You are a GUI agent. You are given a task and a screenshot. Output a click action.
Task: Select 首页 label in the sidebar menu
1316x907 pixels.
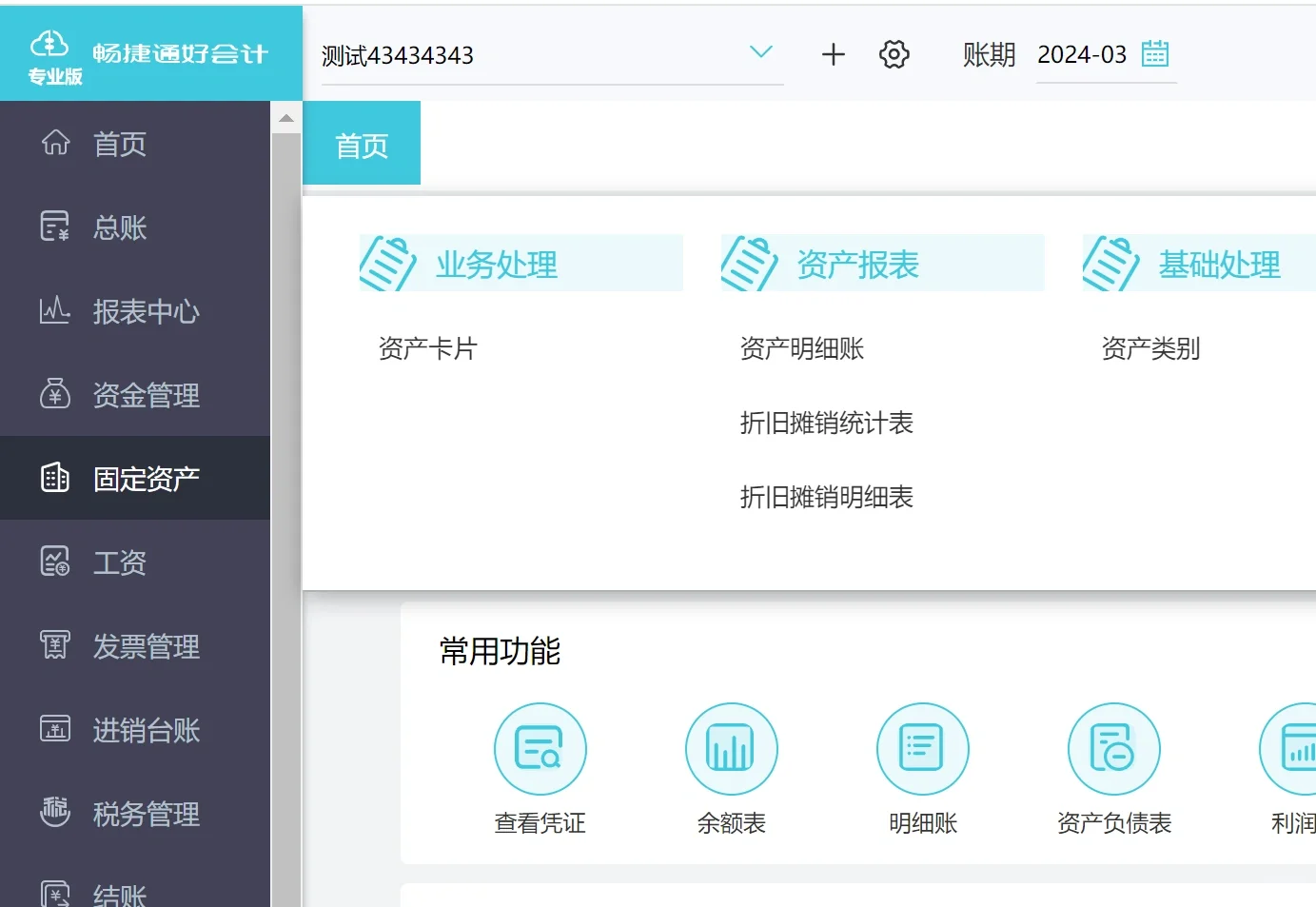[120, 144]
